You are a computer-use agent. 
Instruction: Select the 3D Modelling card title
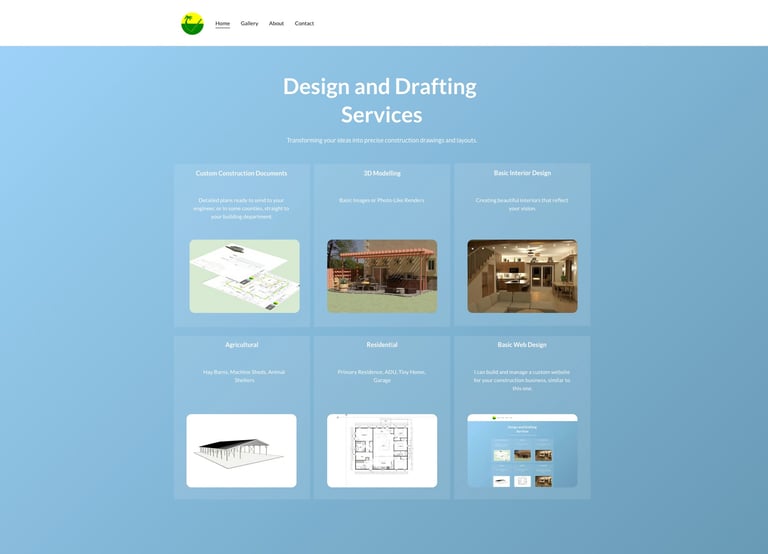pos(382,173)
